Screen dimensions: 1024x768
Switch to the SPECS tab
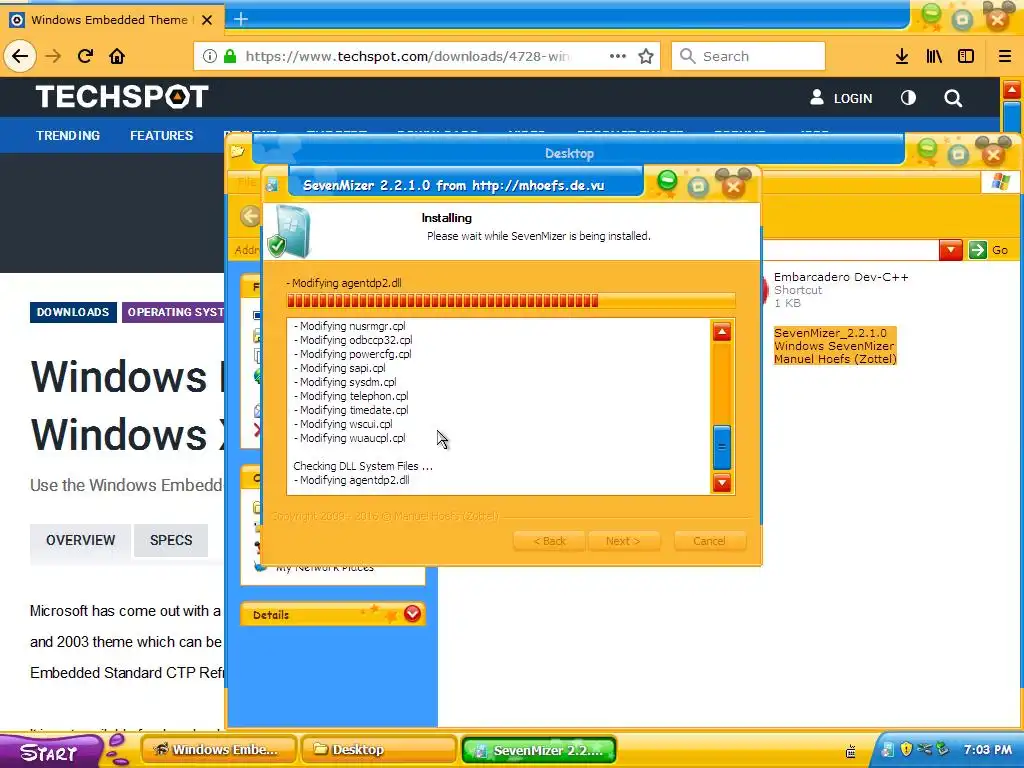point(171,540)
